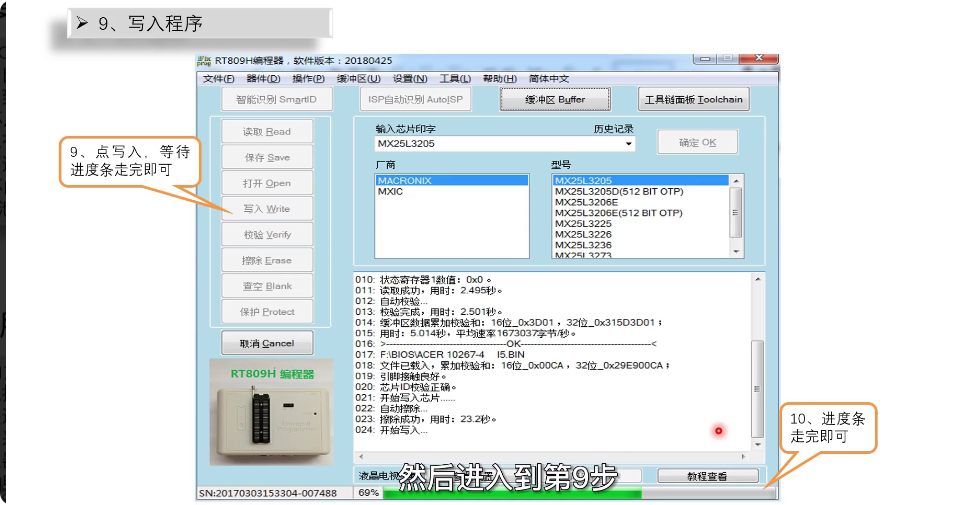Open the 工具(L) menu

(x=455, y=79)
